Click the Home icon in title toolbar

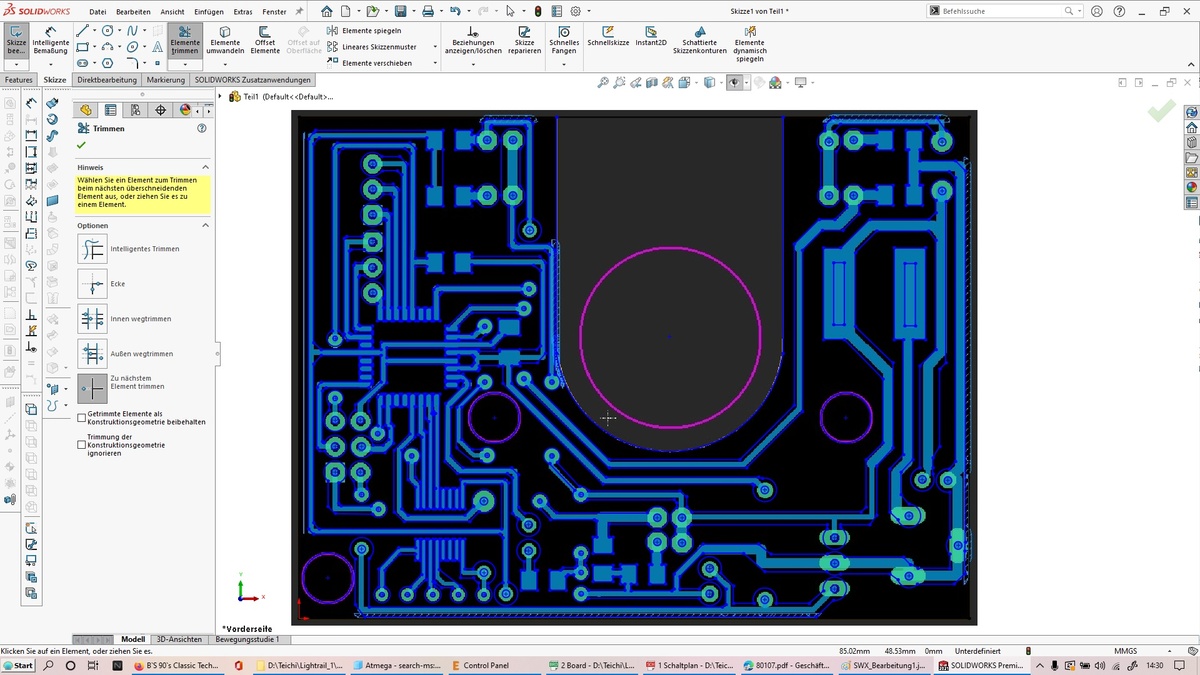[x=327, y=12]
